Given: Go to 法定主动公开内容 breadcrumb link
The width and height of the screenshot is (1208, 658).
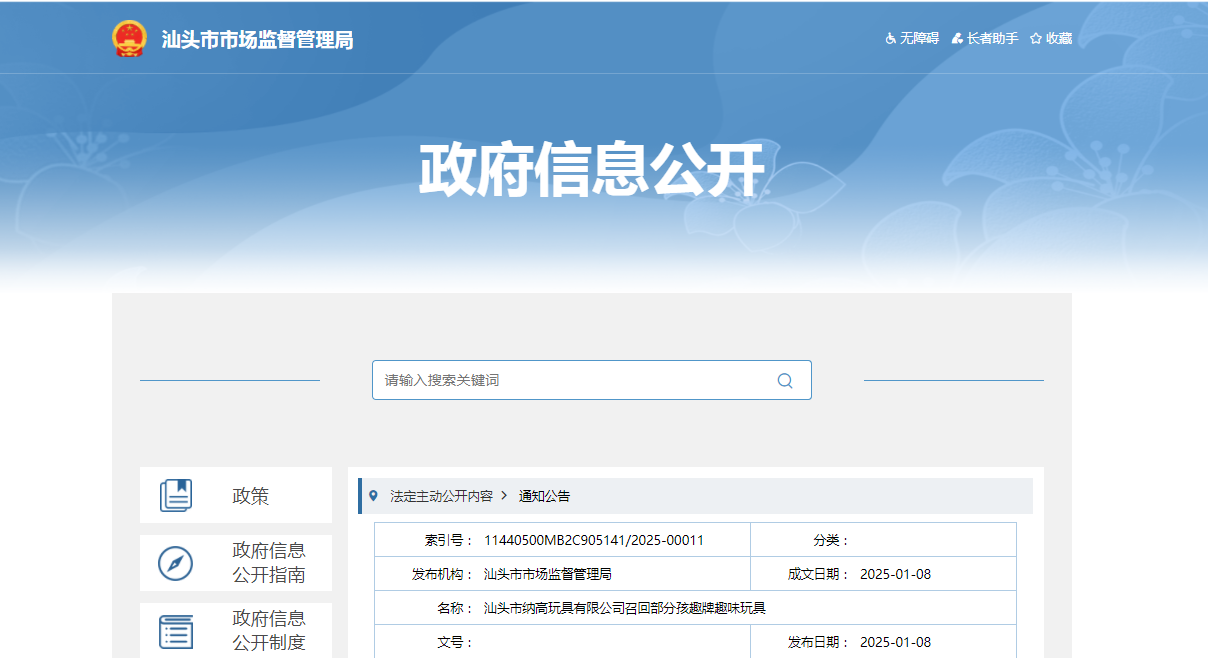Looking at the screenshot, I should (441, 496).
